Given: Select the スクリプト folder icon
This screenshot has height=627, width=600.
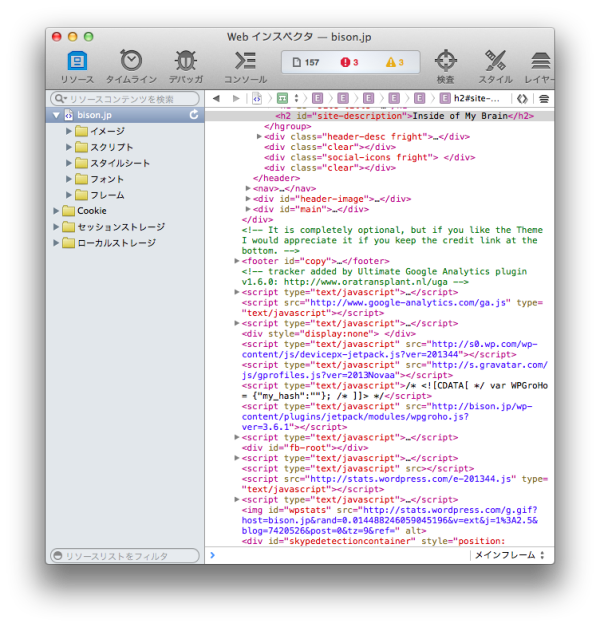Looking at the screenshot, I should [x=81, y=147].
